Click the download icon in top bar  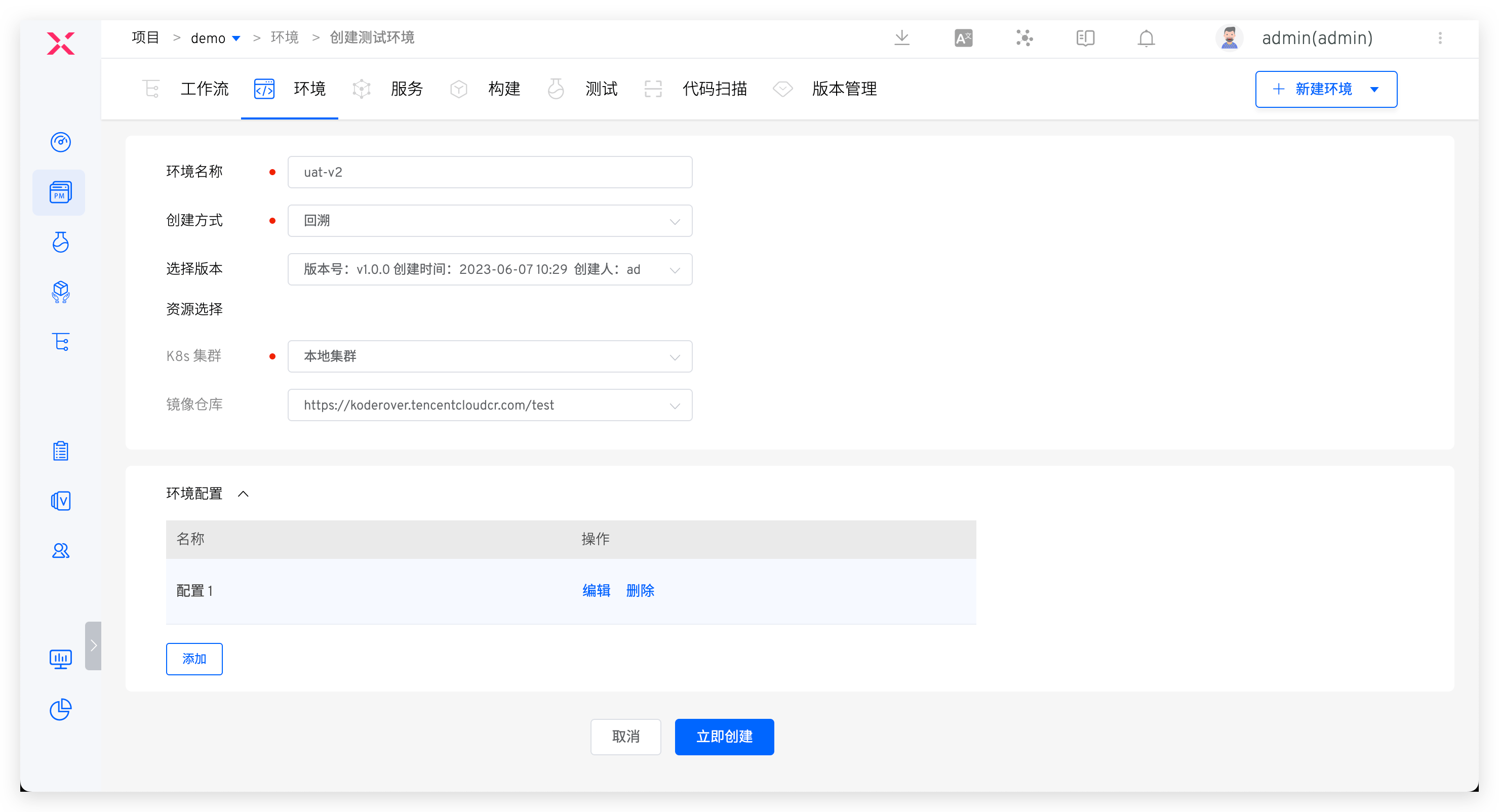coord(901,38)
